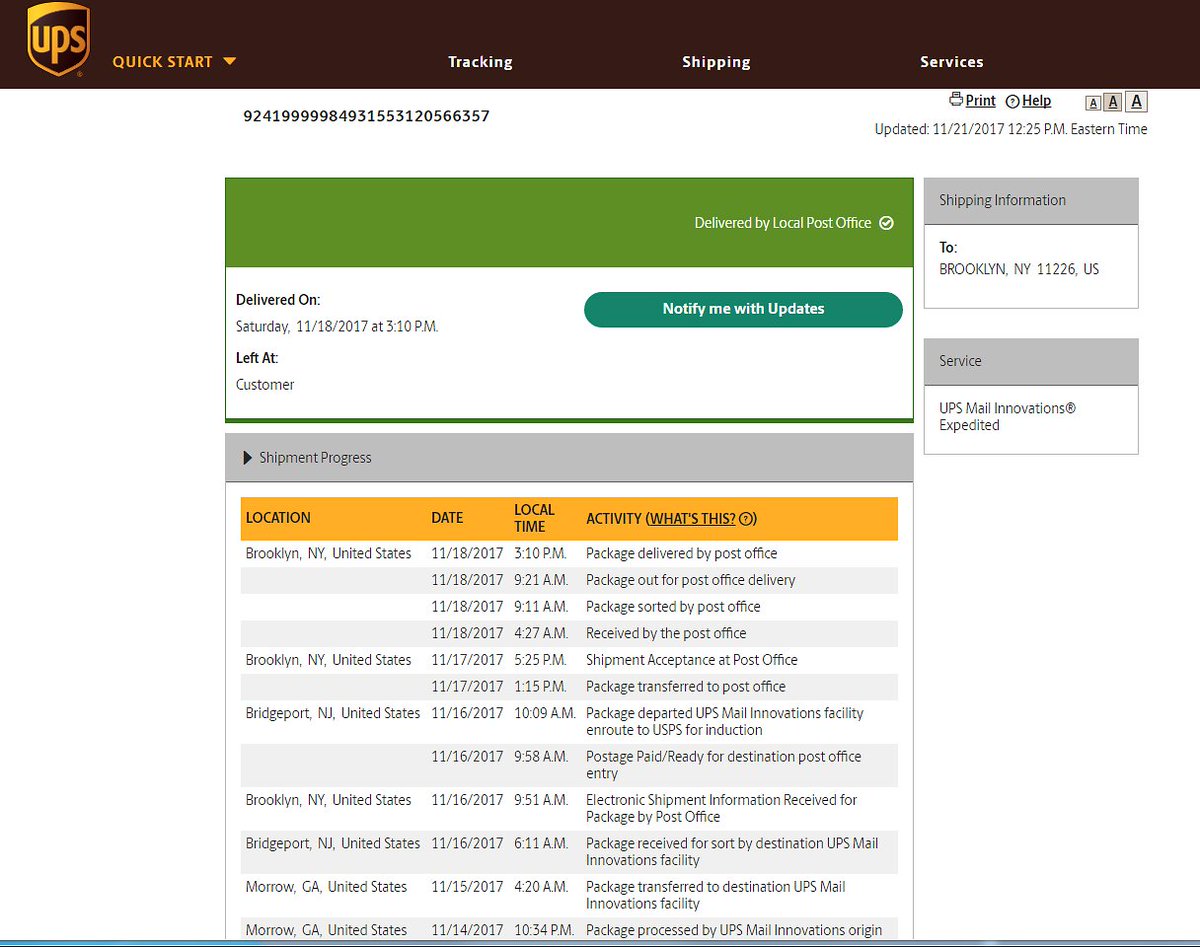Click the 10:09 A.M. time cell

(545, 714)
